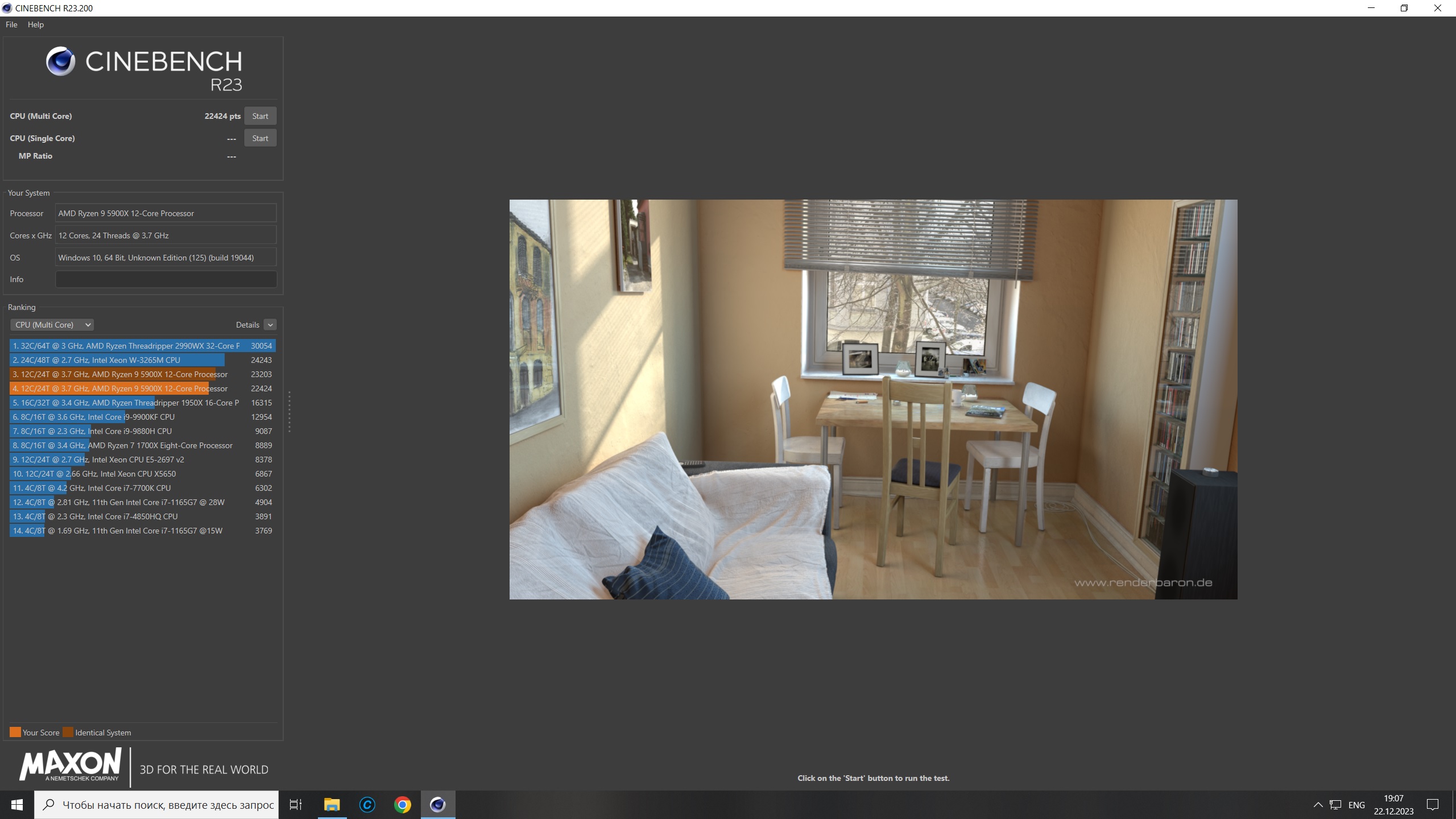Open the File menu

pos(11,24)
